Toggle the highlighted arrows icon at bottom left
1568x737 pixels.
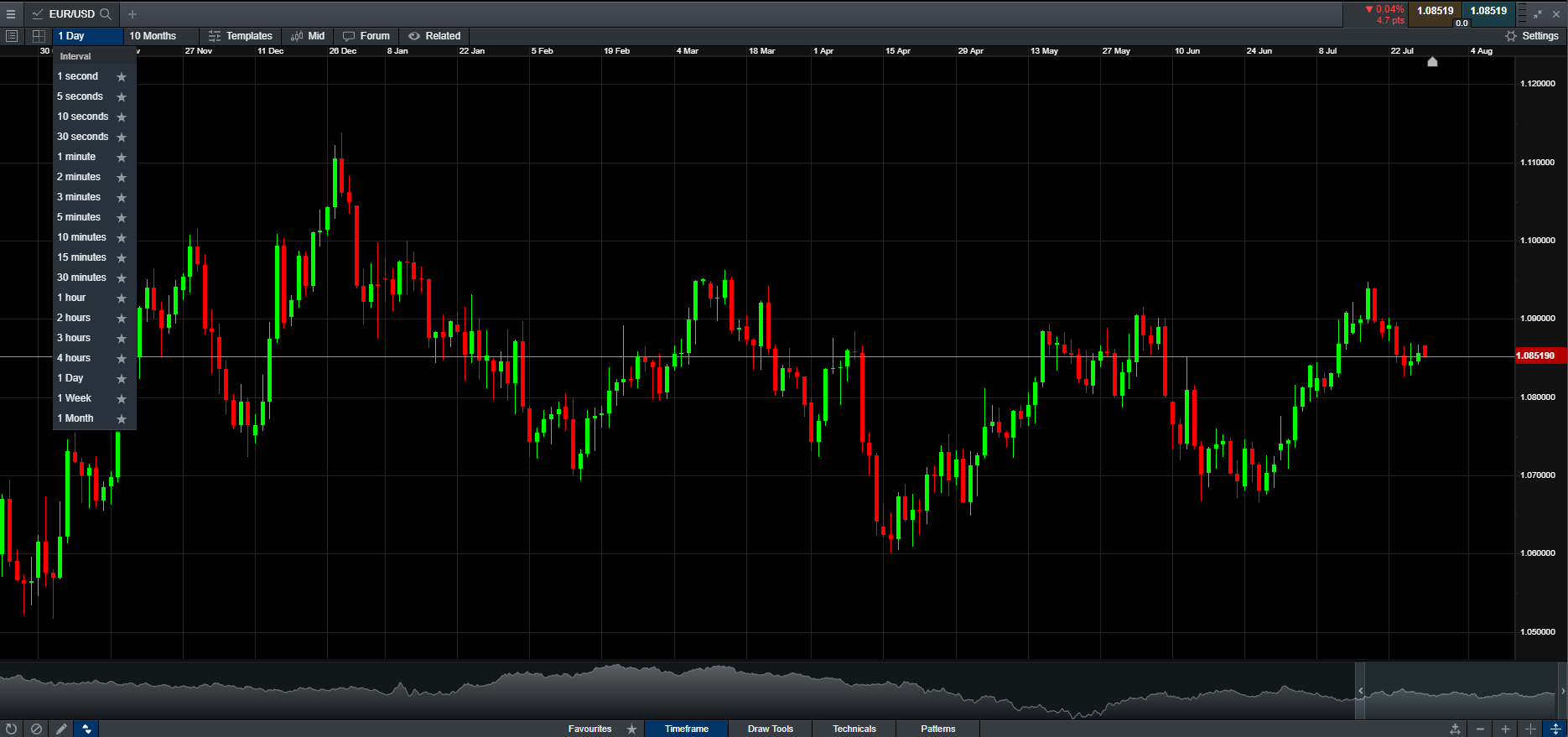click(x=86, y=729)
